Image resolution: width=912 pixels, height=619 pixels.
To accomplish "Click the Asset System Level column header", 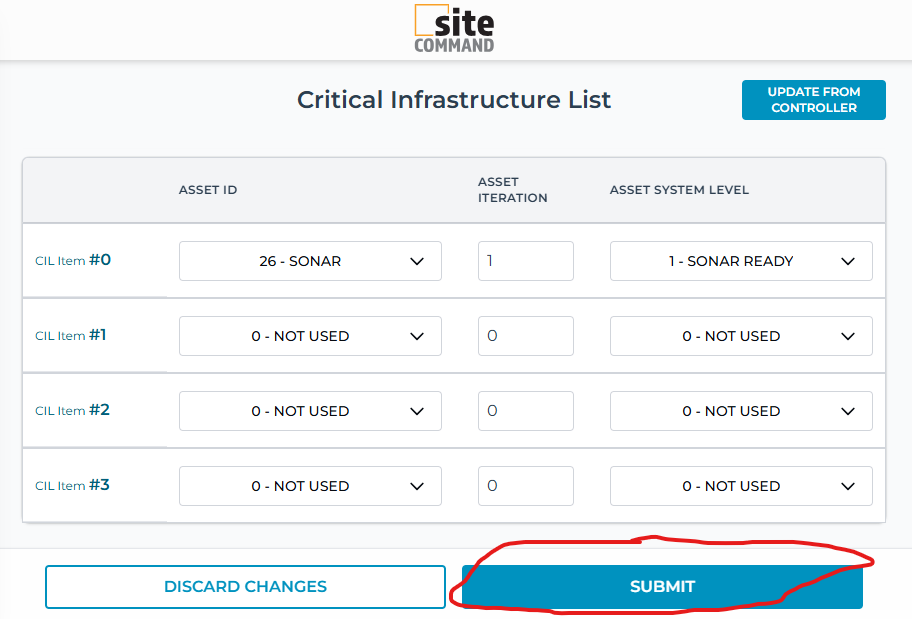I will [679, 190].
